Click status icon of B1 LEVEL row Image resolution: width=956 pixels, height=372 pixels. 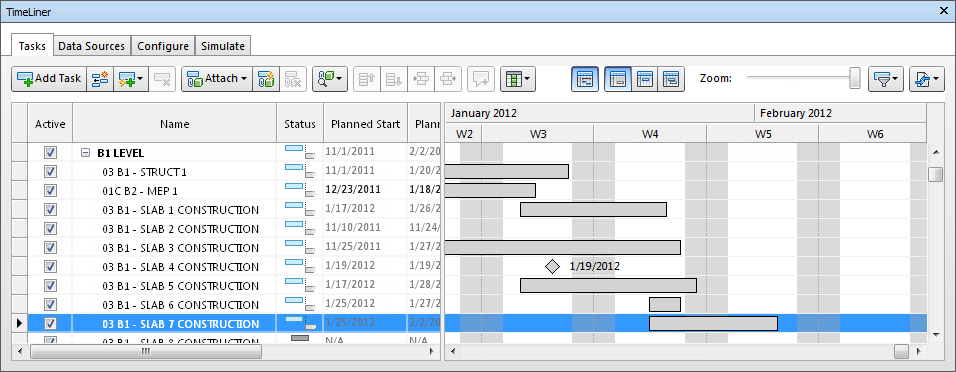(x=299, y=152)
